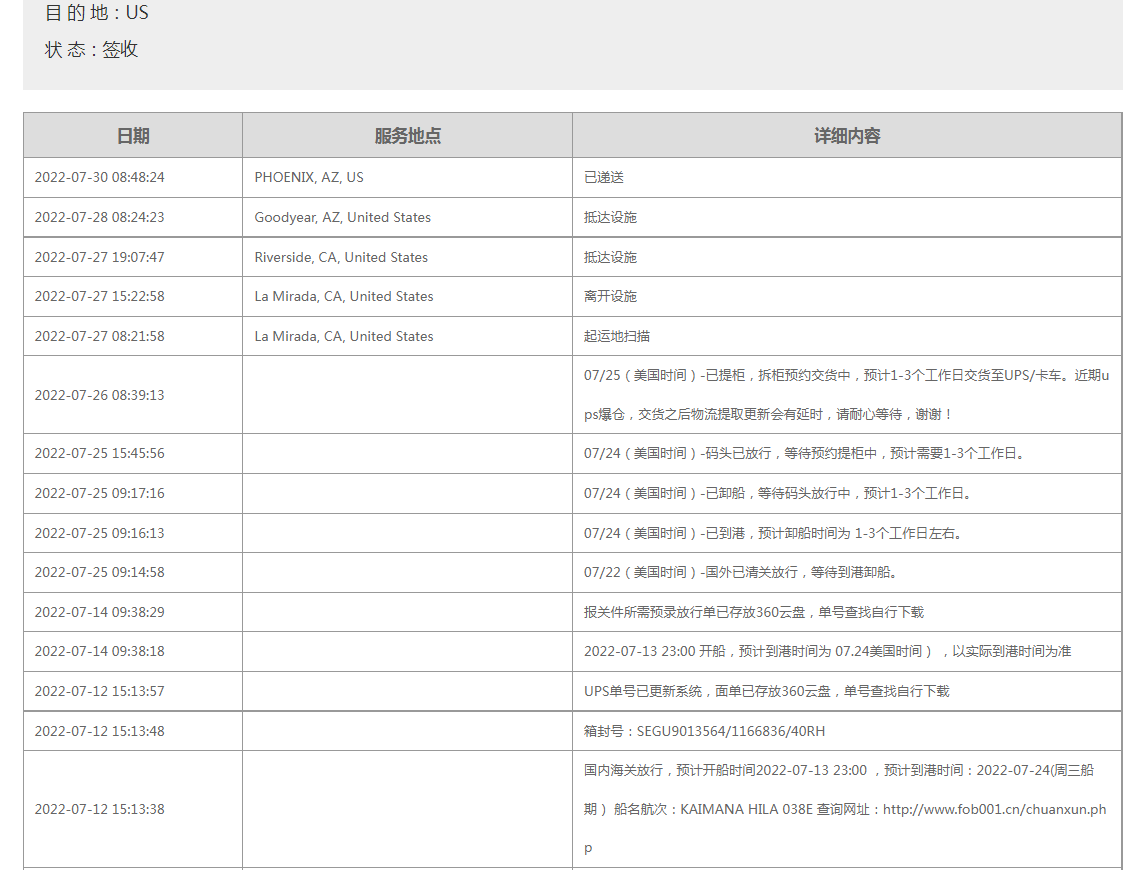Click the 目的地 : US destination text
This screenshot has height=870, width=1148.
click(96, 13)
